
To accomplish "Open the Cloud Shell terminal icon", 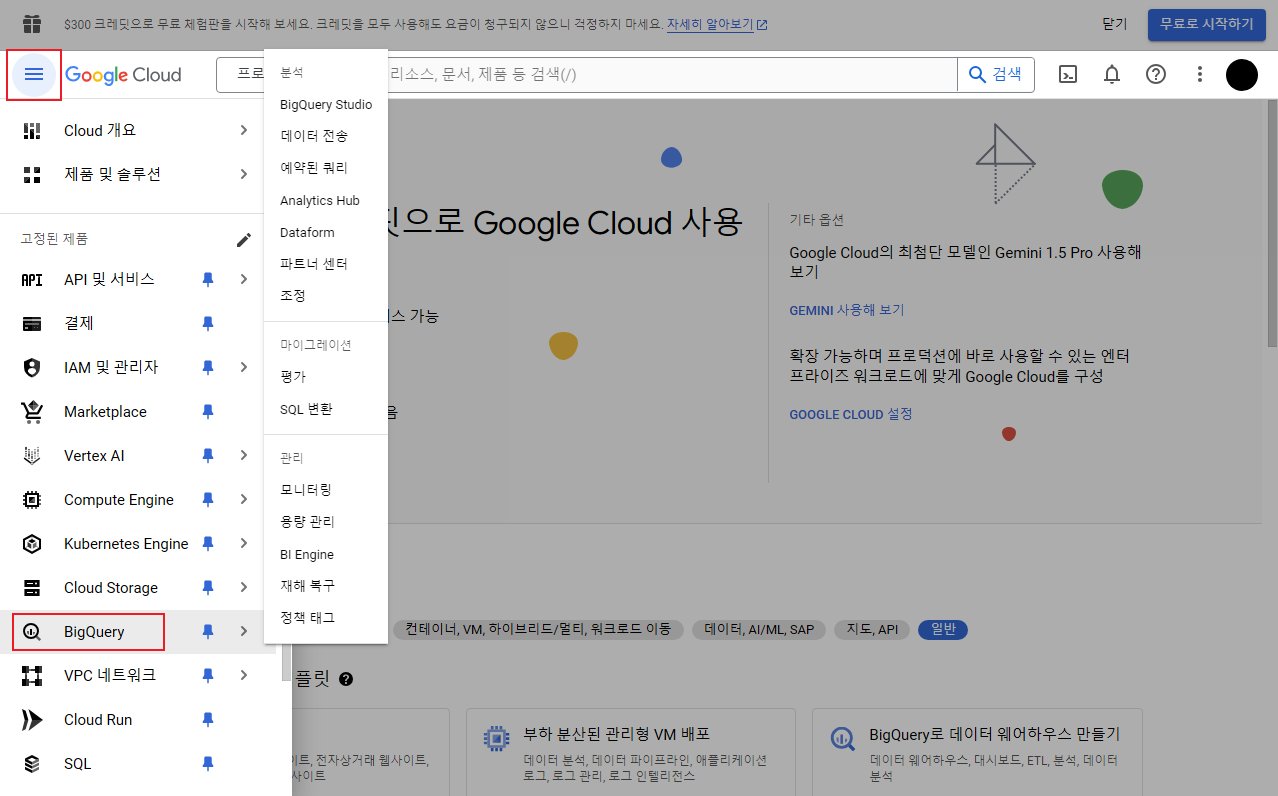I will pos(1068,74).
